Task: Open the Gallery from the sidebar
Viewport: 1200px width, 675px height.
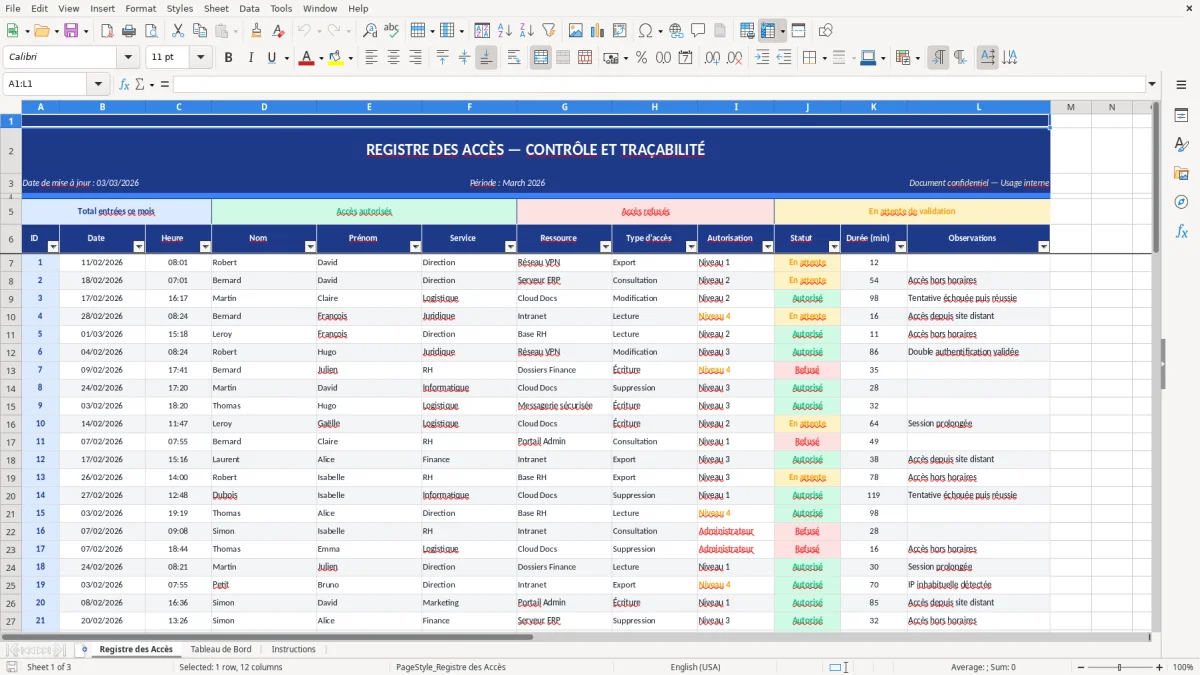Action: point(1182,171)
